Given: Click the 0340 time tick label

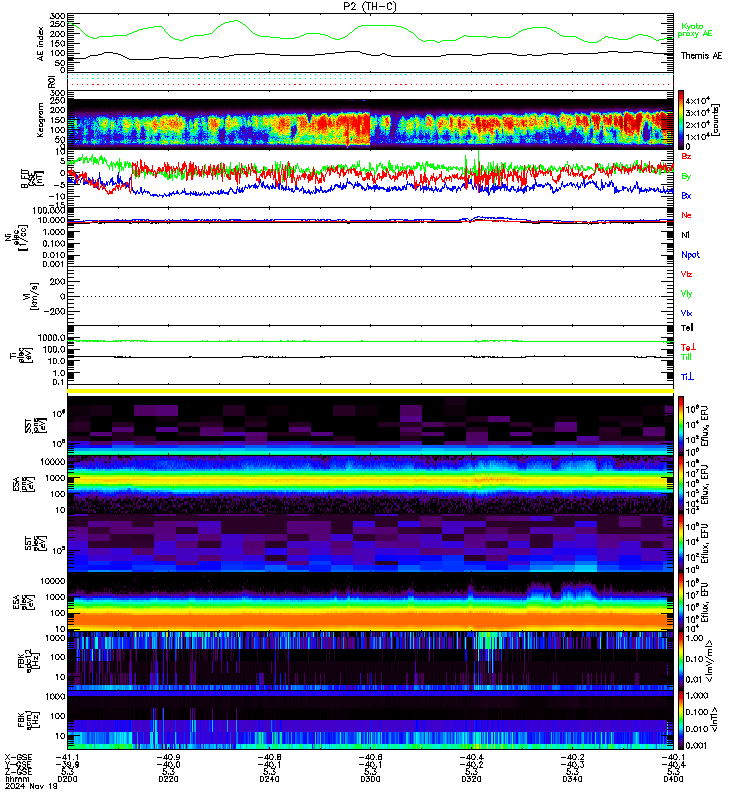Looking at the screenshot, I should 572,779.
